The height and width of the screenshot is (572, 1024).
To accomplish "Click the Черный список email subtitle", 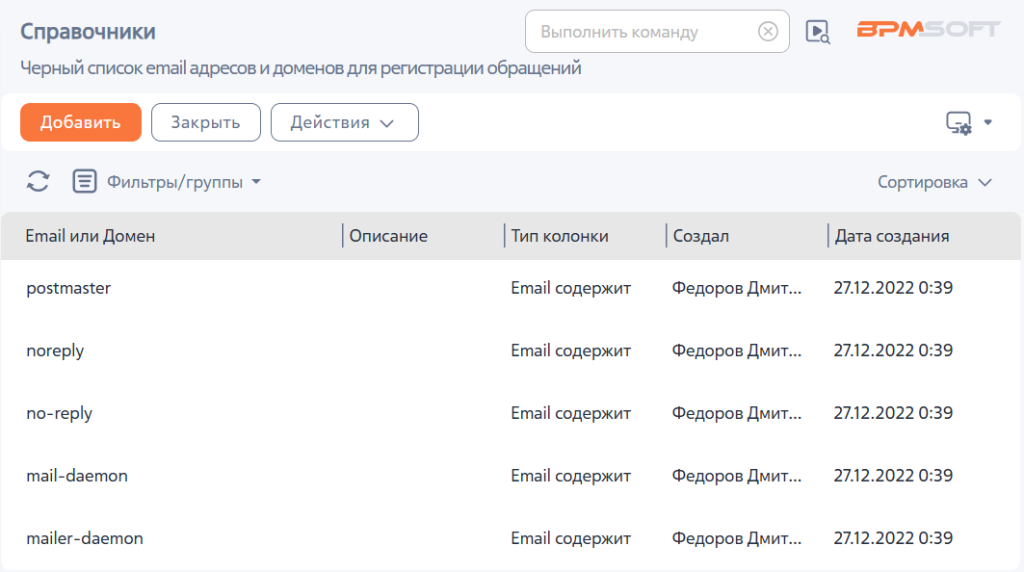I will tap(300, 68).
